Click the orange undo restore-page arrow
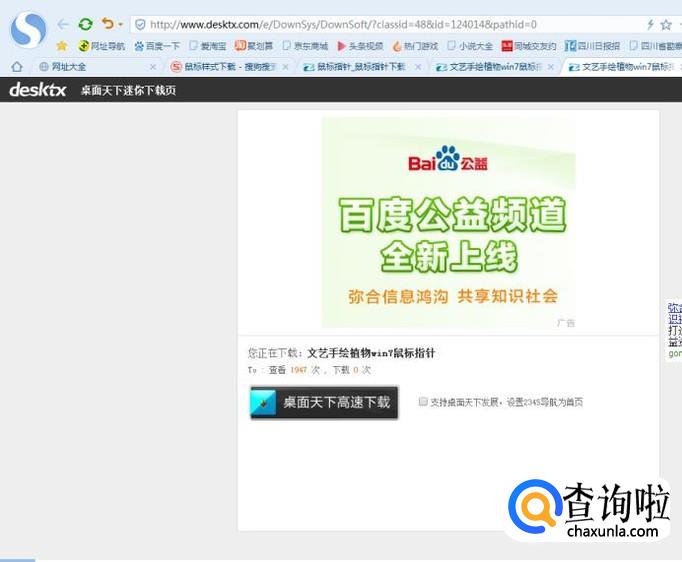The width and height of the screenshot is (682, 562). tap(107, 23)
